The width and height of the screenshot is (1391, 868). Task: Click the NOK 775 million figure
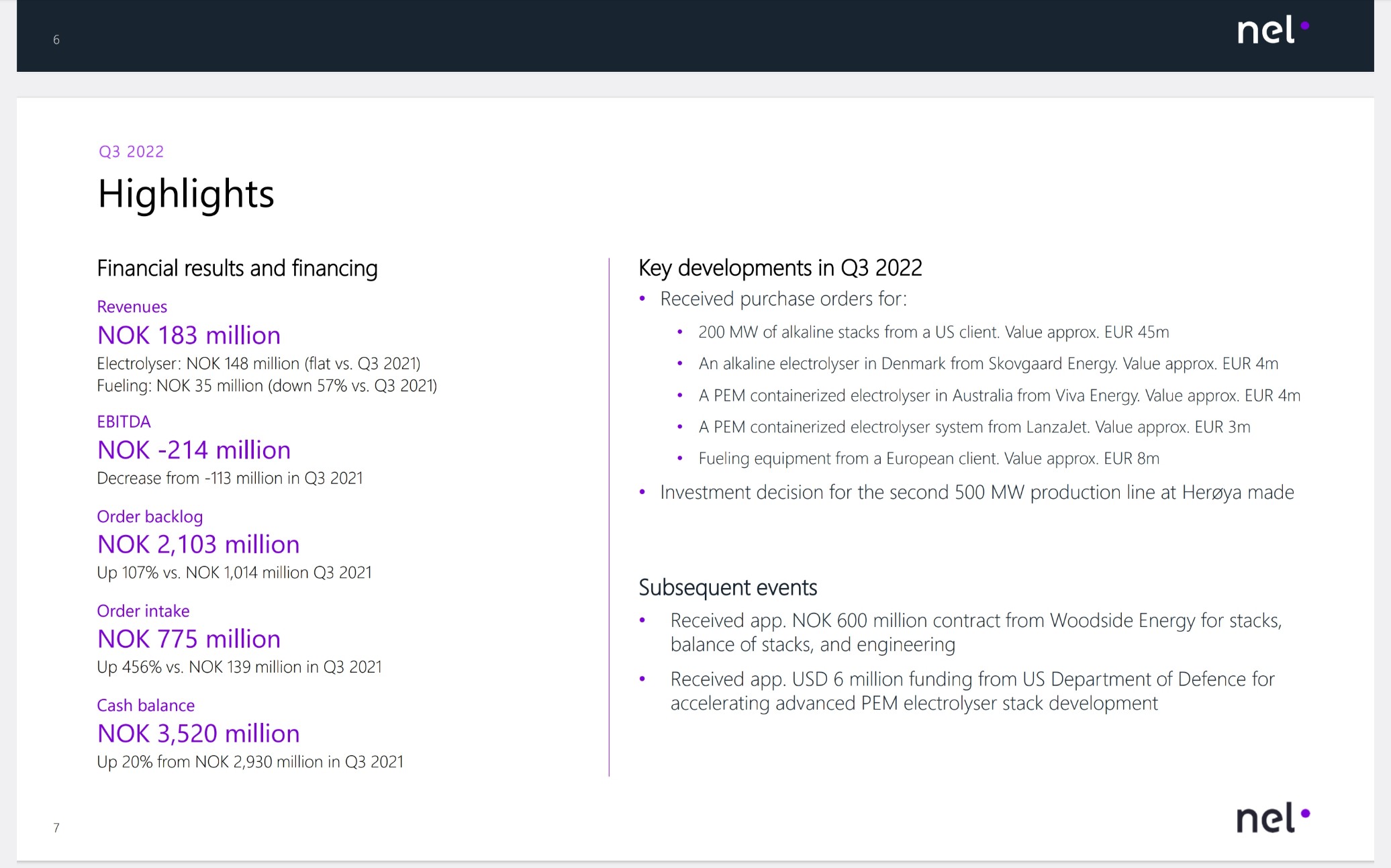coord(189,639)
